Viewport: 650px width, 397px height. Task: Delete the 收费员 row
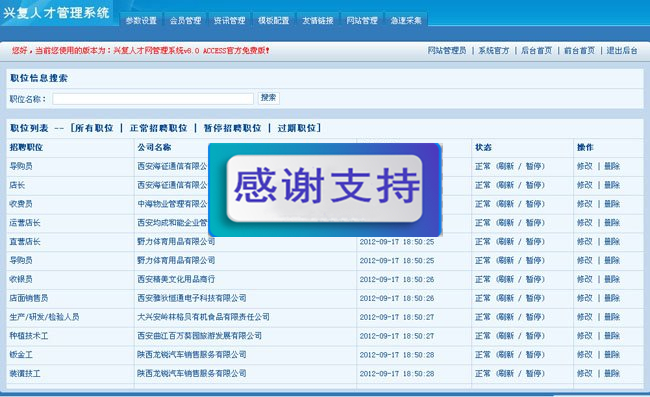coord(612,204)
